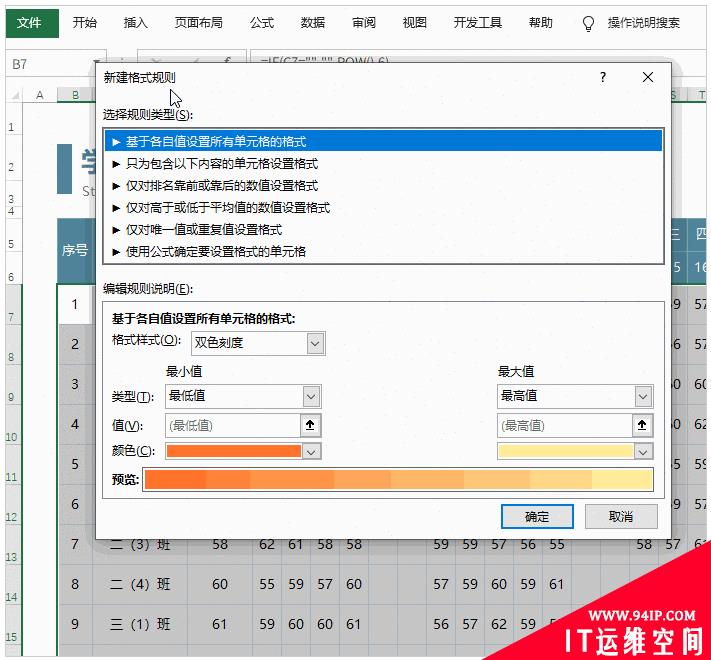Image resolution: width=711 pixels, height=660 pixels.
Task: Click the yellow maximum color swatch
Action: click(565, 451)
